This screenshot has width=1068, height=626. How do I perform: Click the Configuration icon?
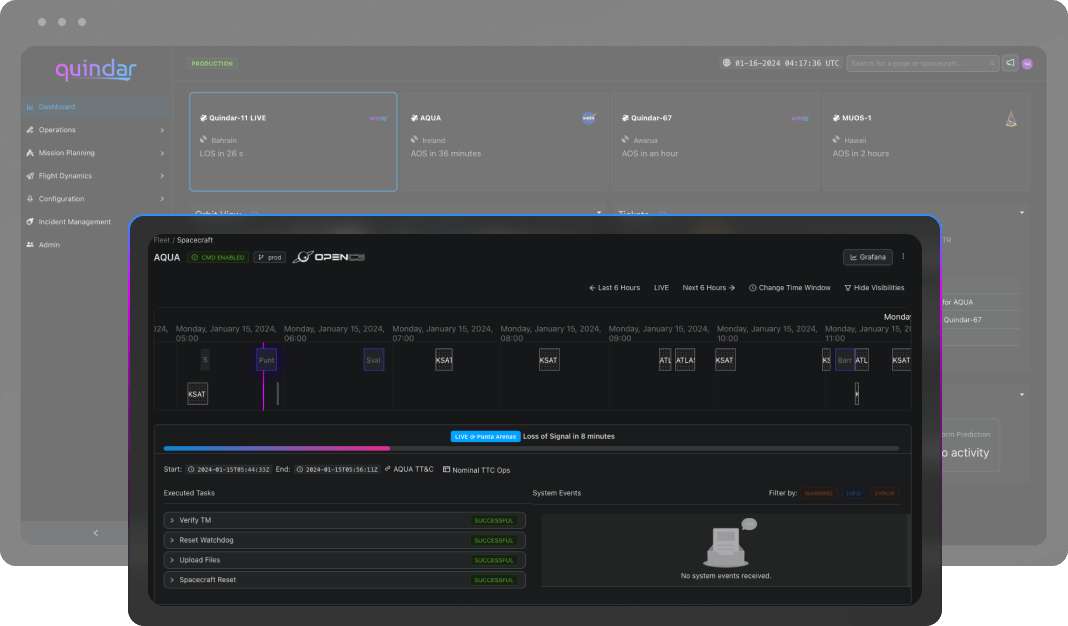click(x=30, y=199)
